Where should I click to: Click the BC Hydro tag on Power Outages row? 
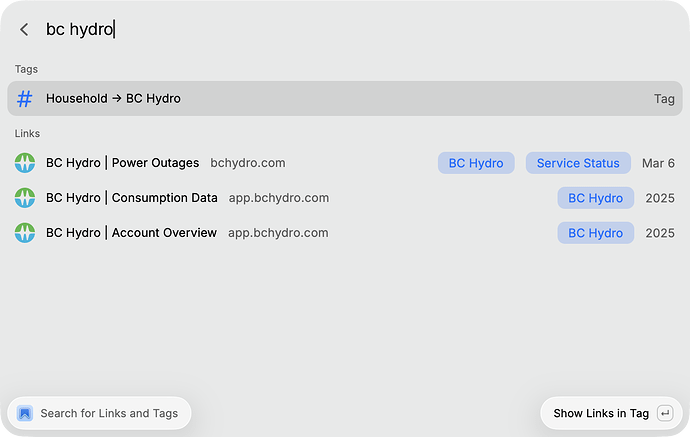(x=476, y=163)
